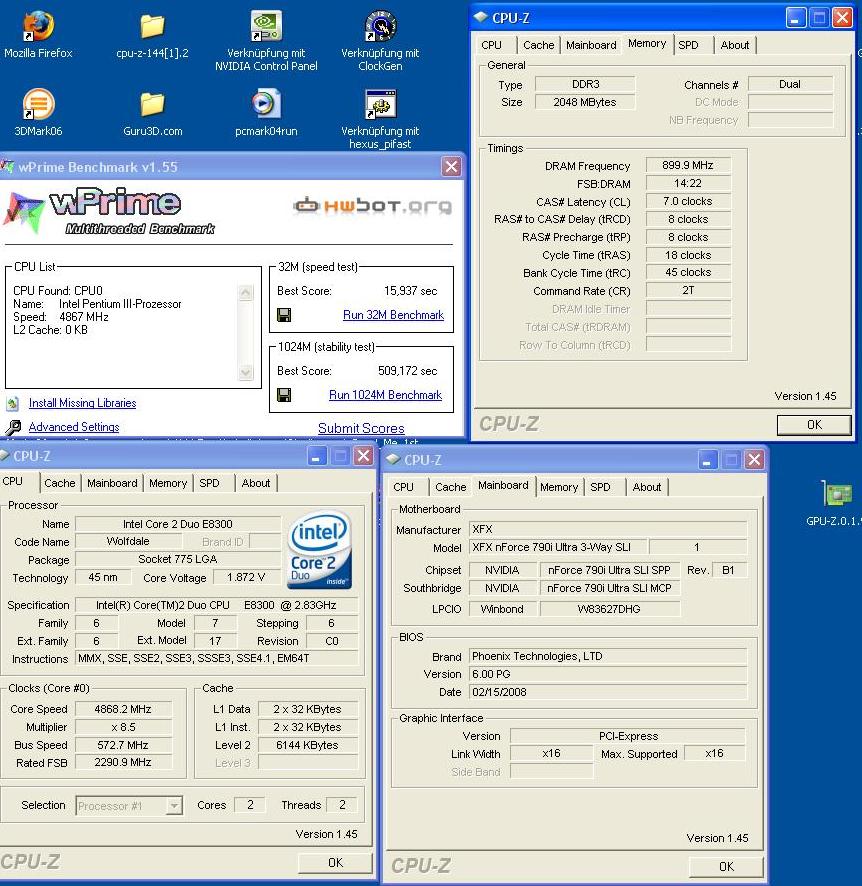Viewport: 862px width, 886px height.
Task: Open About tab in Memory window
Action: click(734, 45)
